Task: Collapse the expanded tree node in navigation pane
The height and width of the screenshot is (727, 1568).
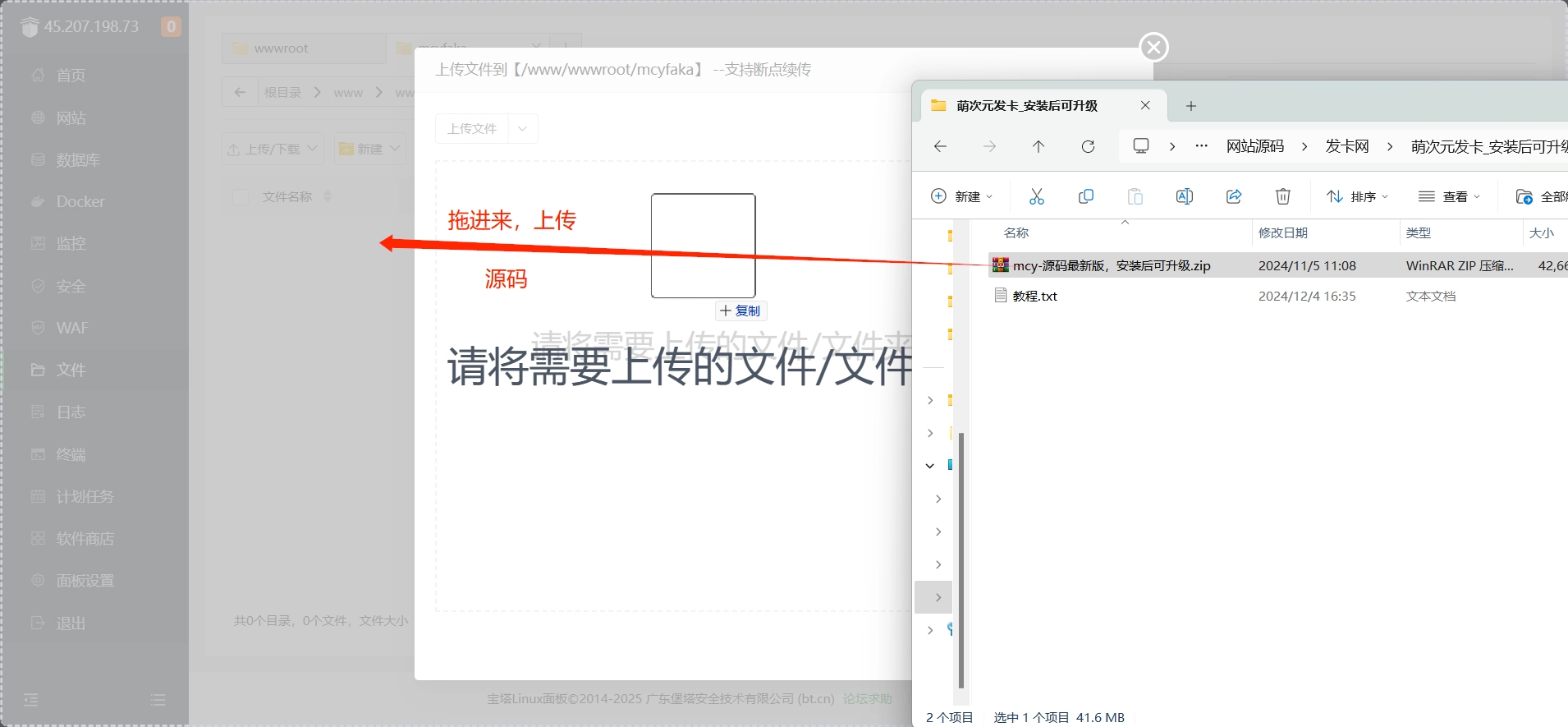Action: tap(930, 466)
